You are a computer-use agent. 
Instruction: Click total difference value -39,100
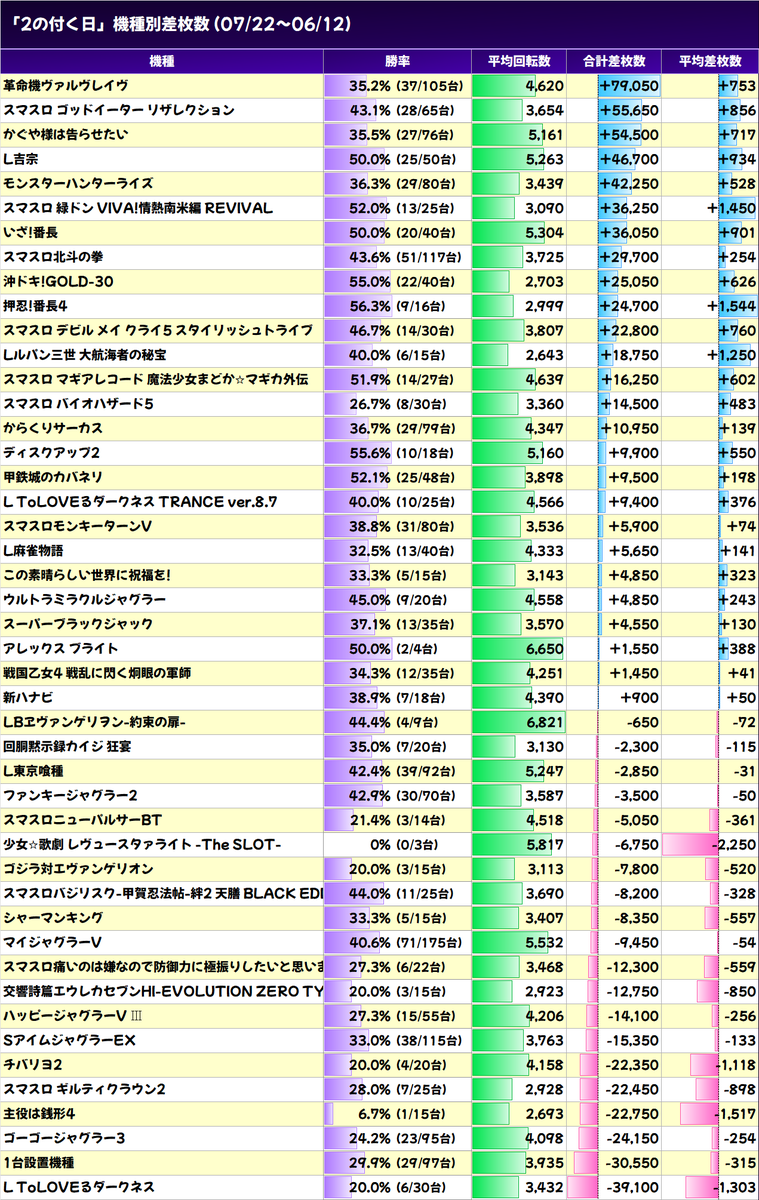click(x=631, y=1188)
